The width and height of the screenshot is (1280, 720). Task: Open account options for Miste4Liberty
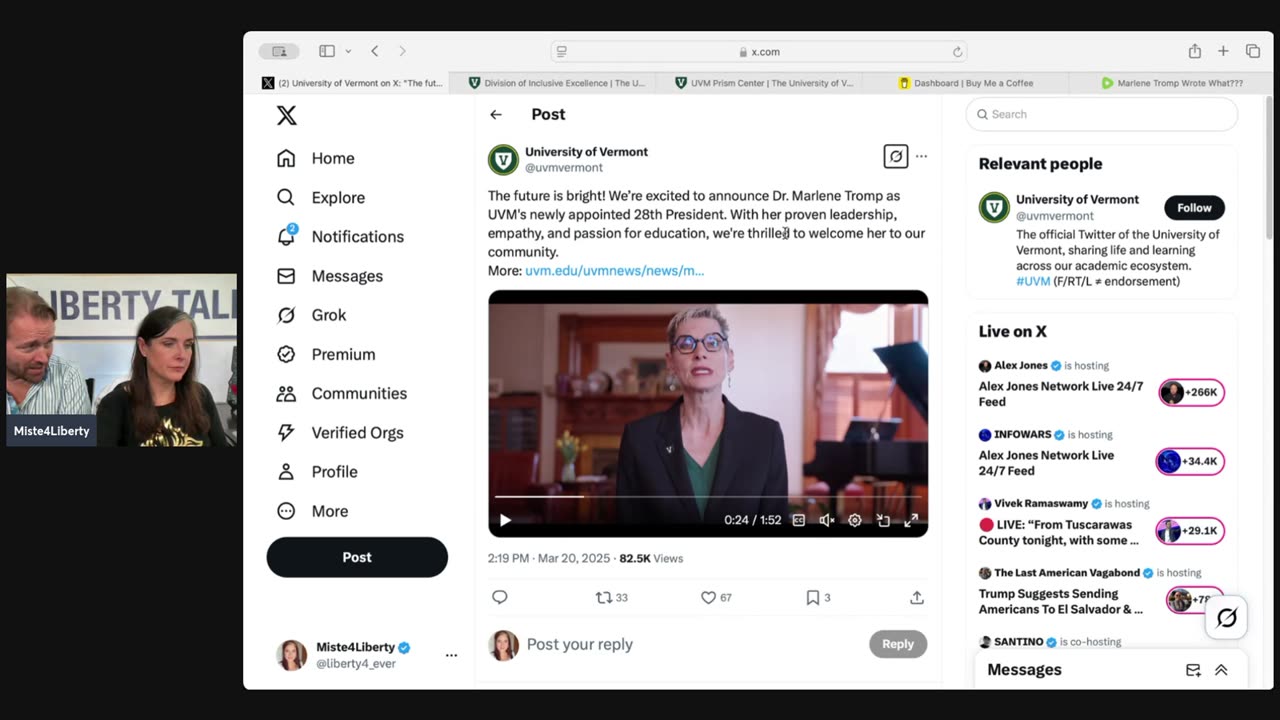click(x=451, y=655)
